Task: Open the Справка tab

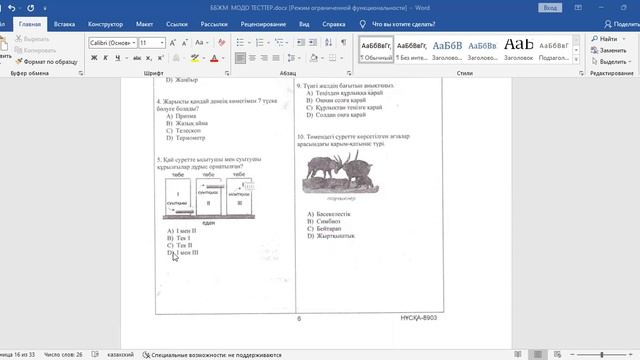Action: pyautogui.click(x=334, y=24)
